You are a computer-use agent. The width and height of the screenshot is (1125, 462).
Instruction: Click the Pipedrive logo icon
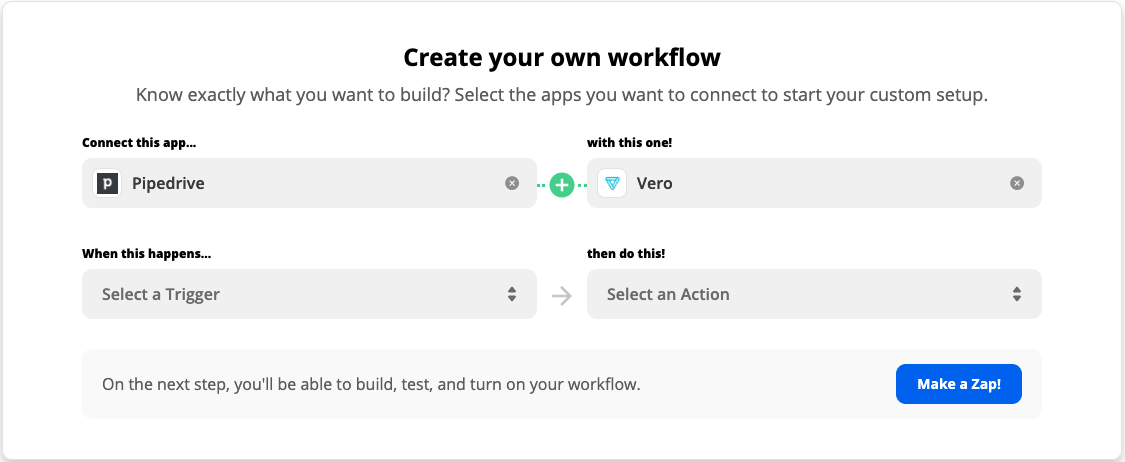click(107, 184)
